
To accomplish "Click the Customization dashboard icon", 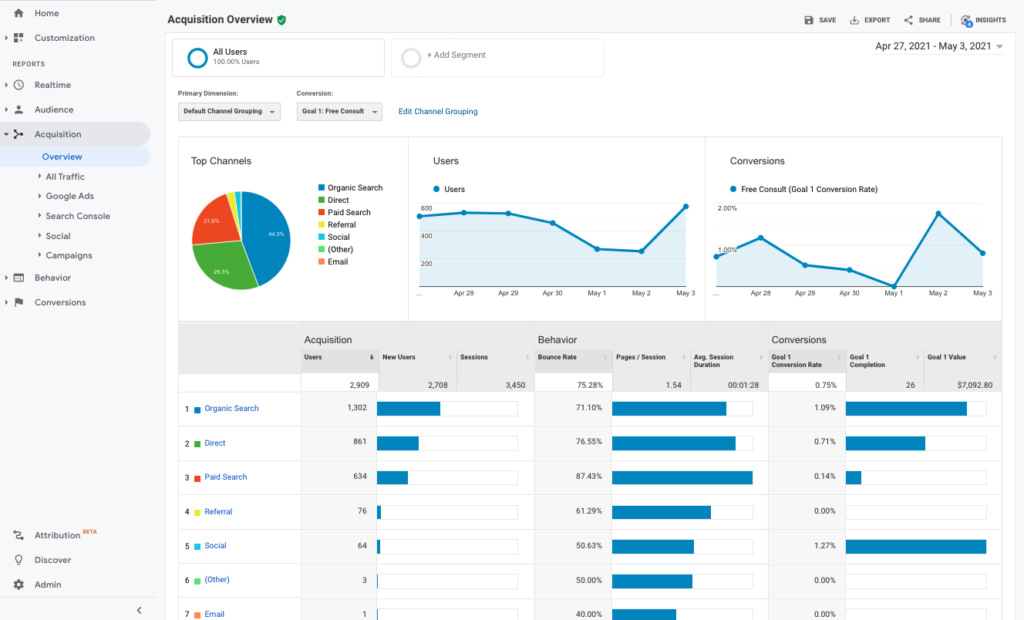I will pos(19,38).
